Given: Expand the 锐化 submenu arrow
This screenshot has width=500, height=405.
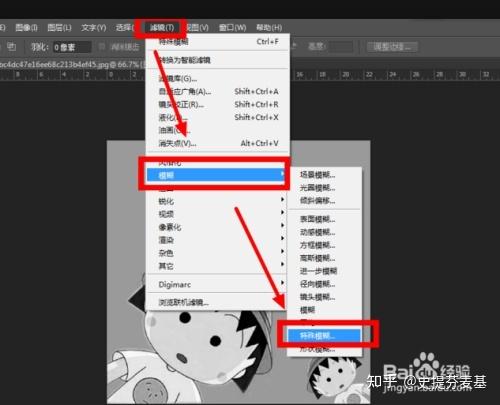Looking at the screenshot, I should coord(282,199).
